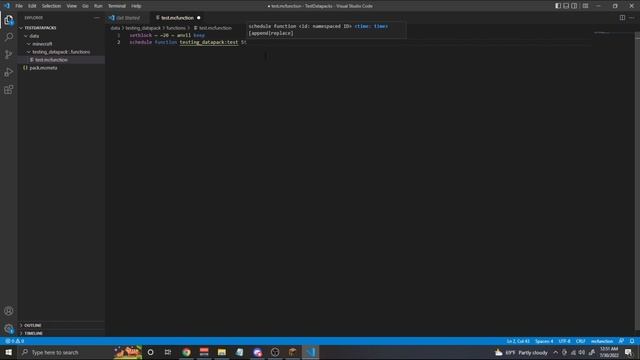
Task: Click the functions breadcrumb
Action: (x=176, y=28)
